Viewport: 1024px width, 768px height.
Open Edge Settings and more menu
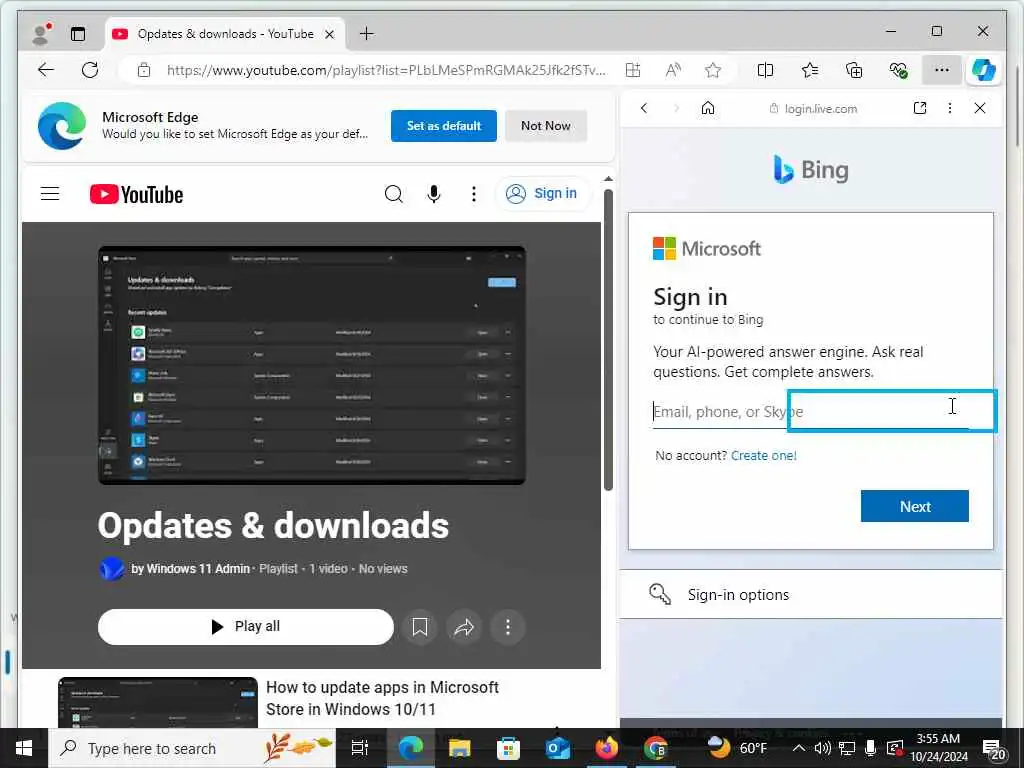click(942, 70)
